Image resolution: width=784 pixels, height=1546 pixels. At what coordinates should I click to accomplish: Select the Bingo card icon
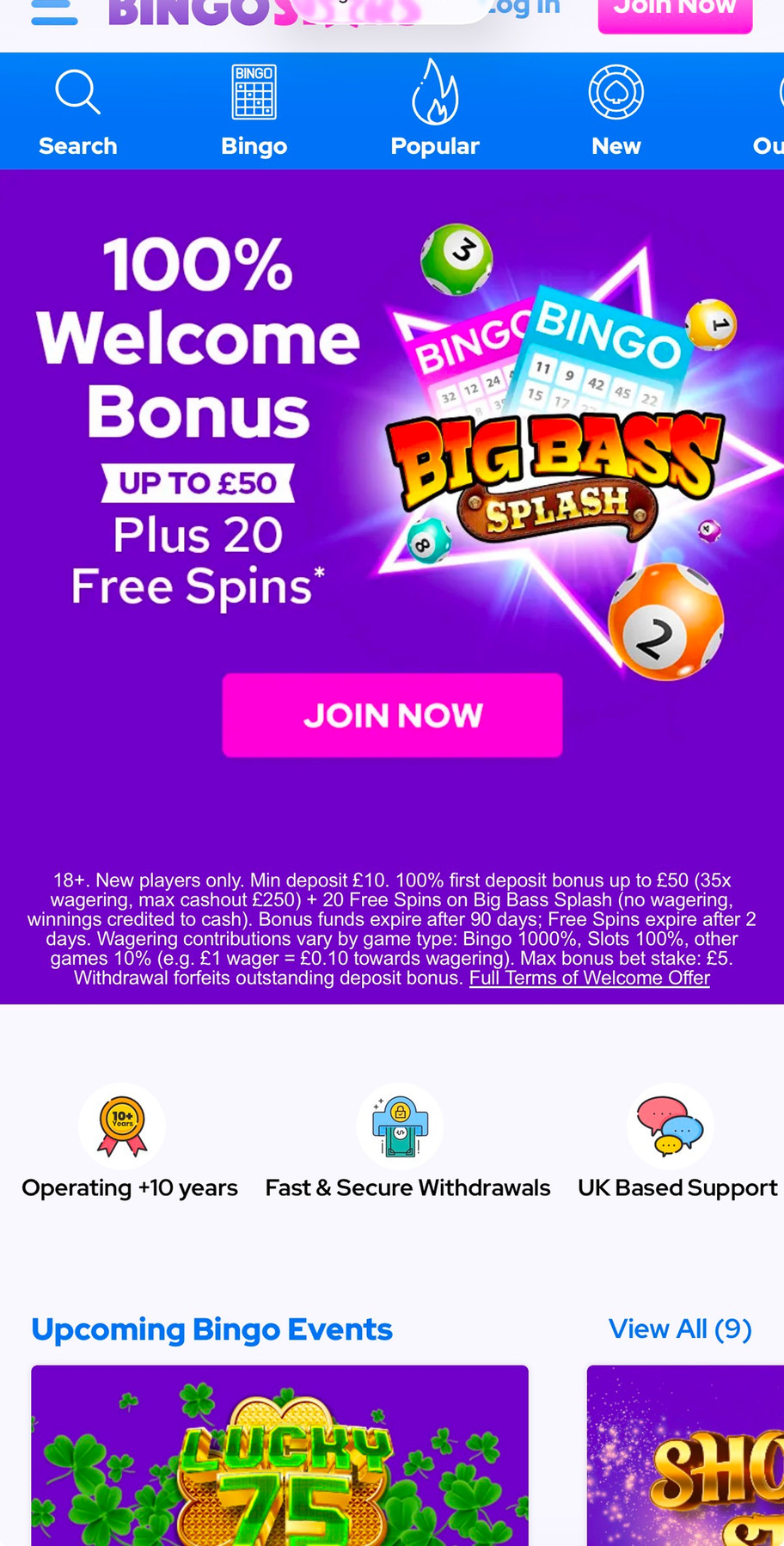pyautogui.click(x=254, y=91)
